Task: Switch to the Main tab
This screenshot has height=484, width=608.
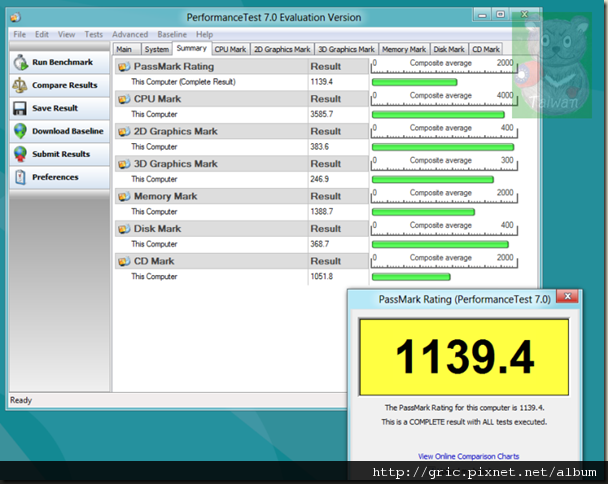Action: pos(126,49)
